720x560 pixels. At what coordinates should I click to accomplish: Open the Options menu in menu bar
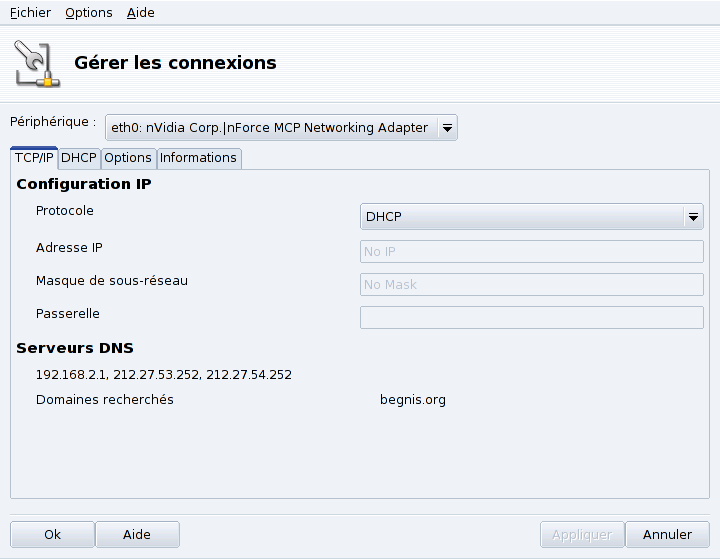point(89,13)
